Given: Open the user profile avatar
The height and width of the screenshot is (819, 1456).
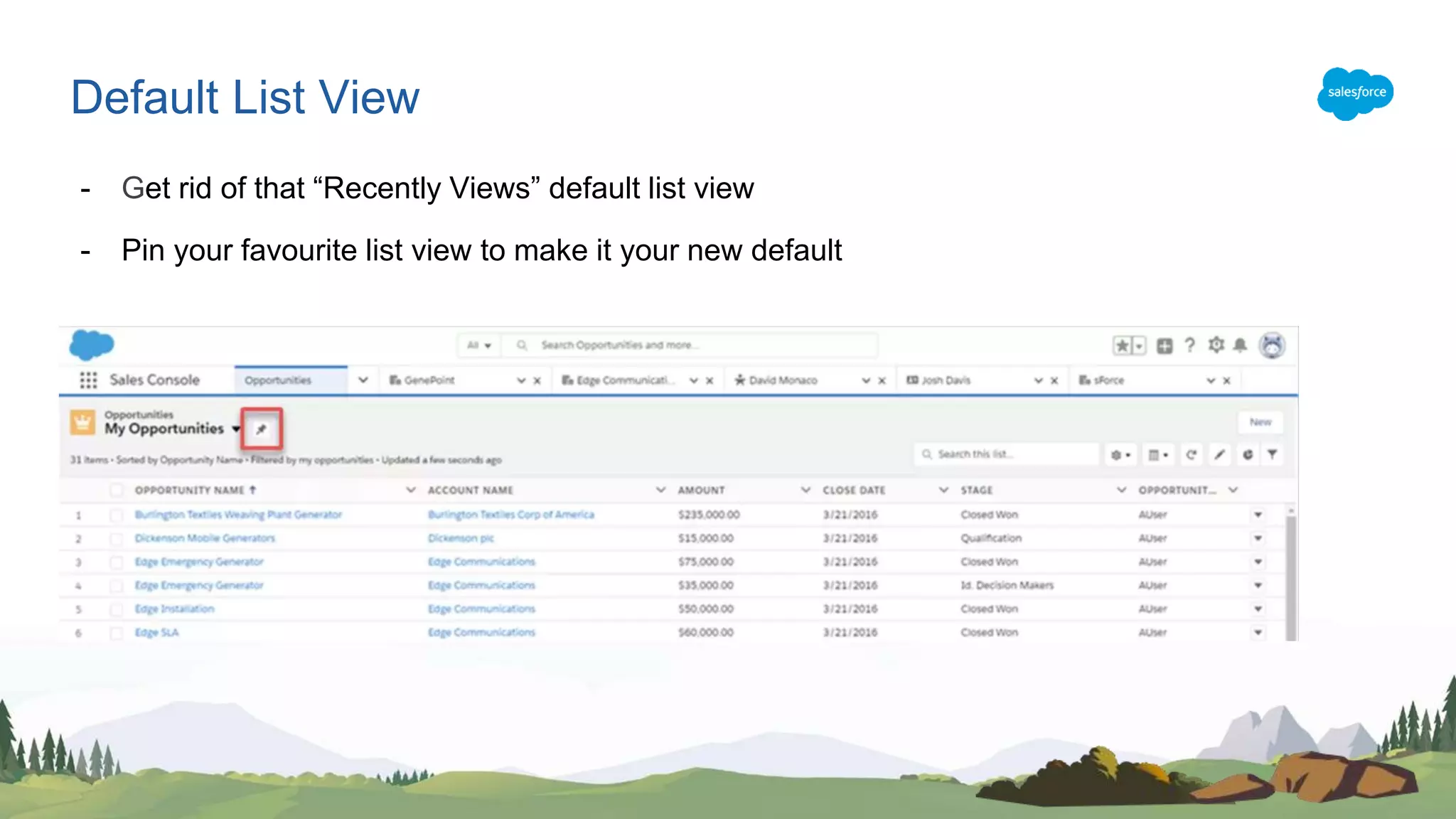Looking at the screenshot, I should point(1272,346).
